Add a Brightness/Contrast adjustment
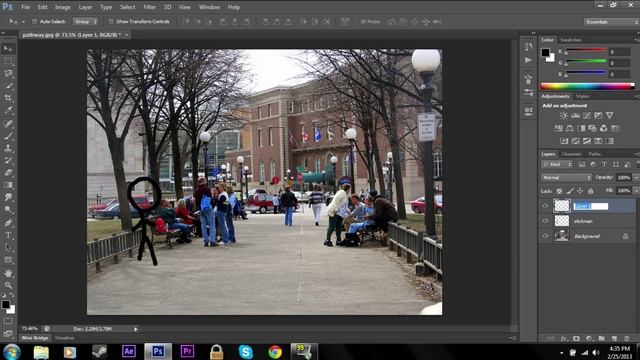 coord(564,116)
